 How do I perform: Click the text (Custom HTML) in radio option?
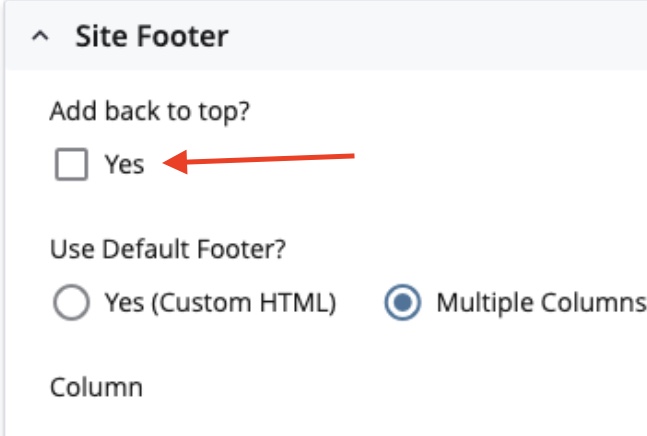click(x=242, y=304)
